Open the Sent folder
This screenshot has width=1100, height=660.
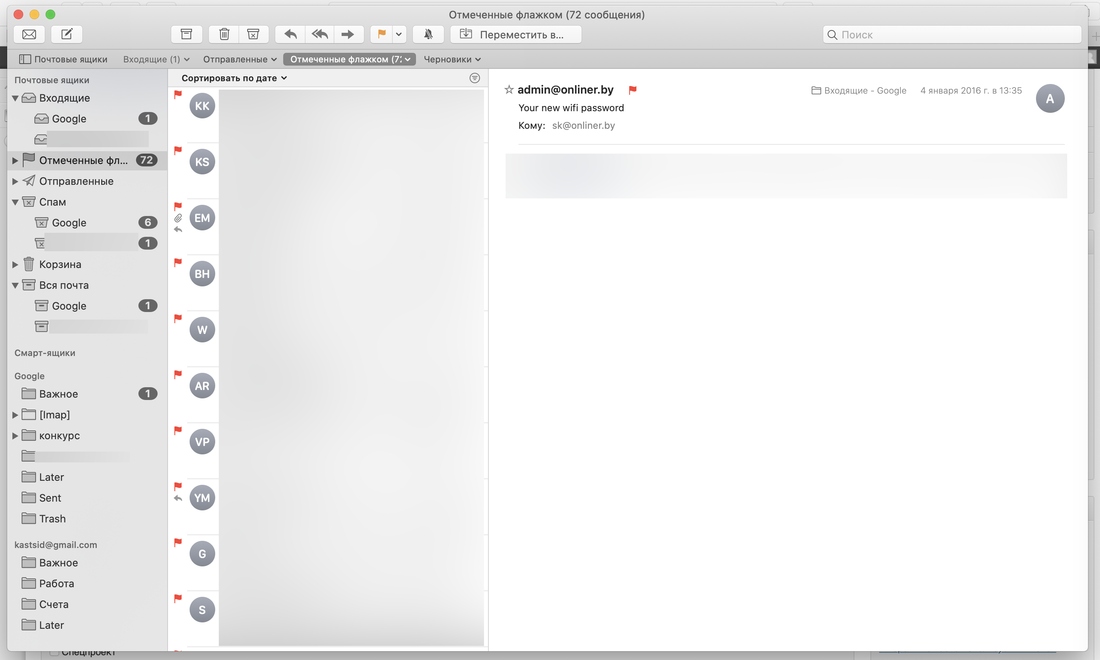coord(87,498)
